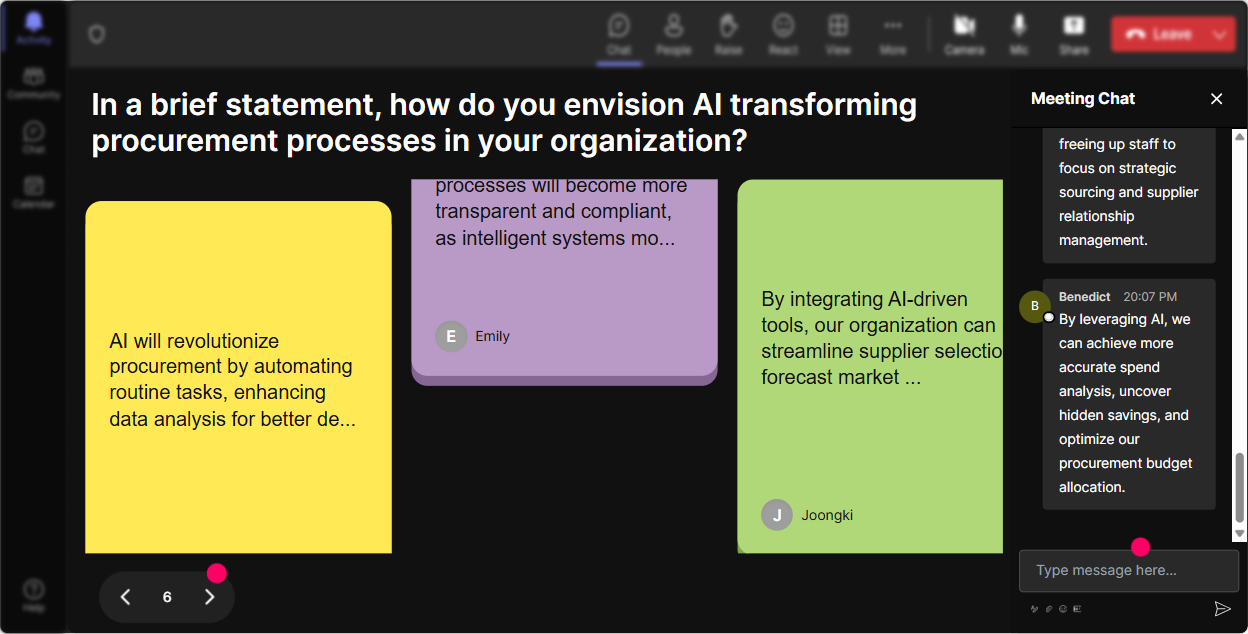Click the Meeting Chat panel title
Image resolution: width=1248 pixels, height=634 pixels.
(1083, 98)
